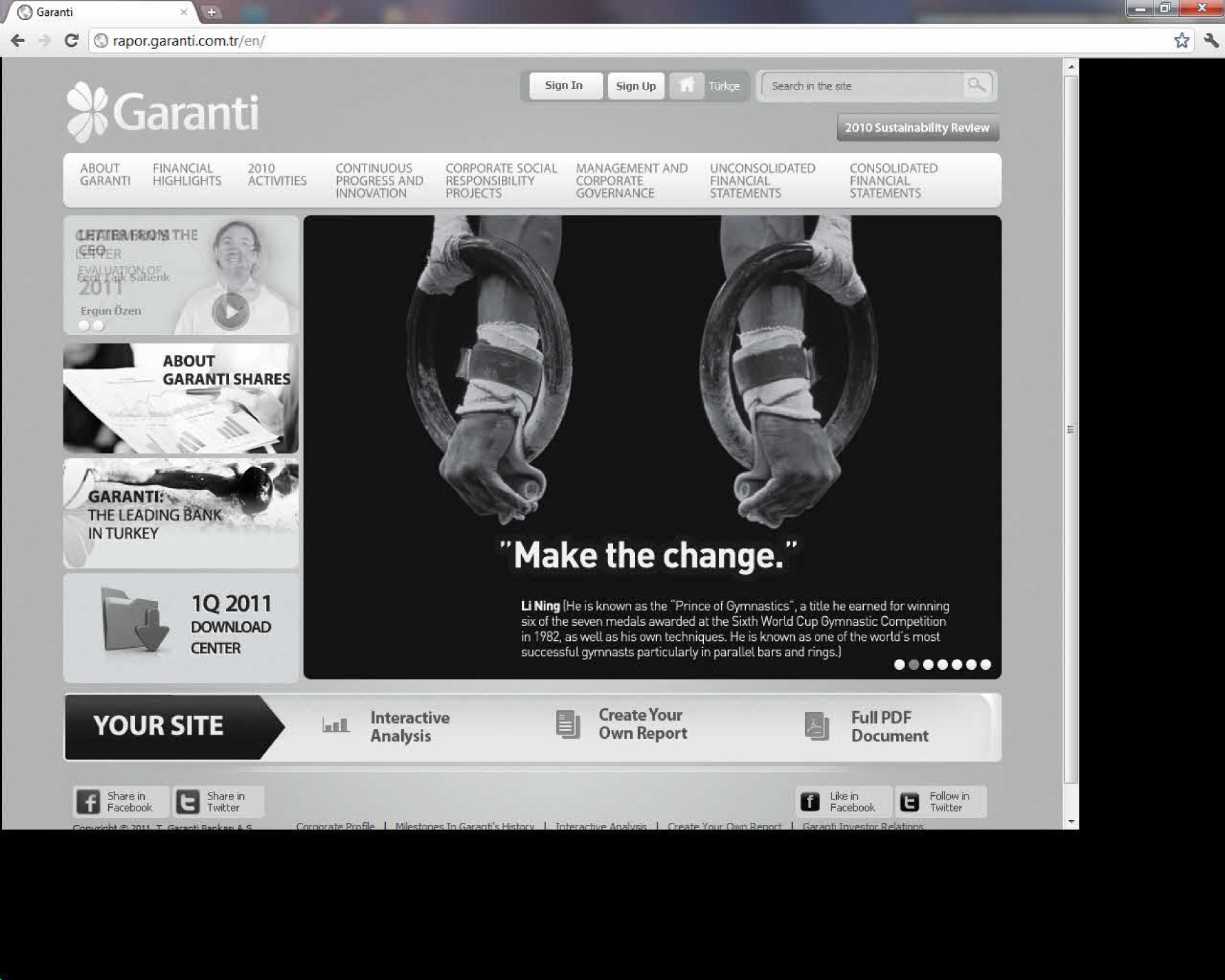Click the Search in the site field
Viewport: 1225px width, 980px height.
coord(862,86)
